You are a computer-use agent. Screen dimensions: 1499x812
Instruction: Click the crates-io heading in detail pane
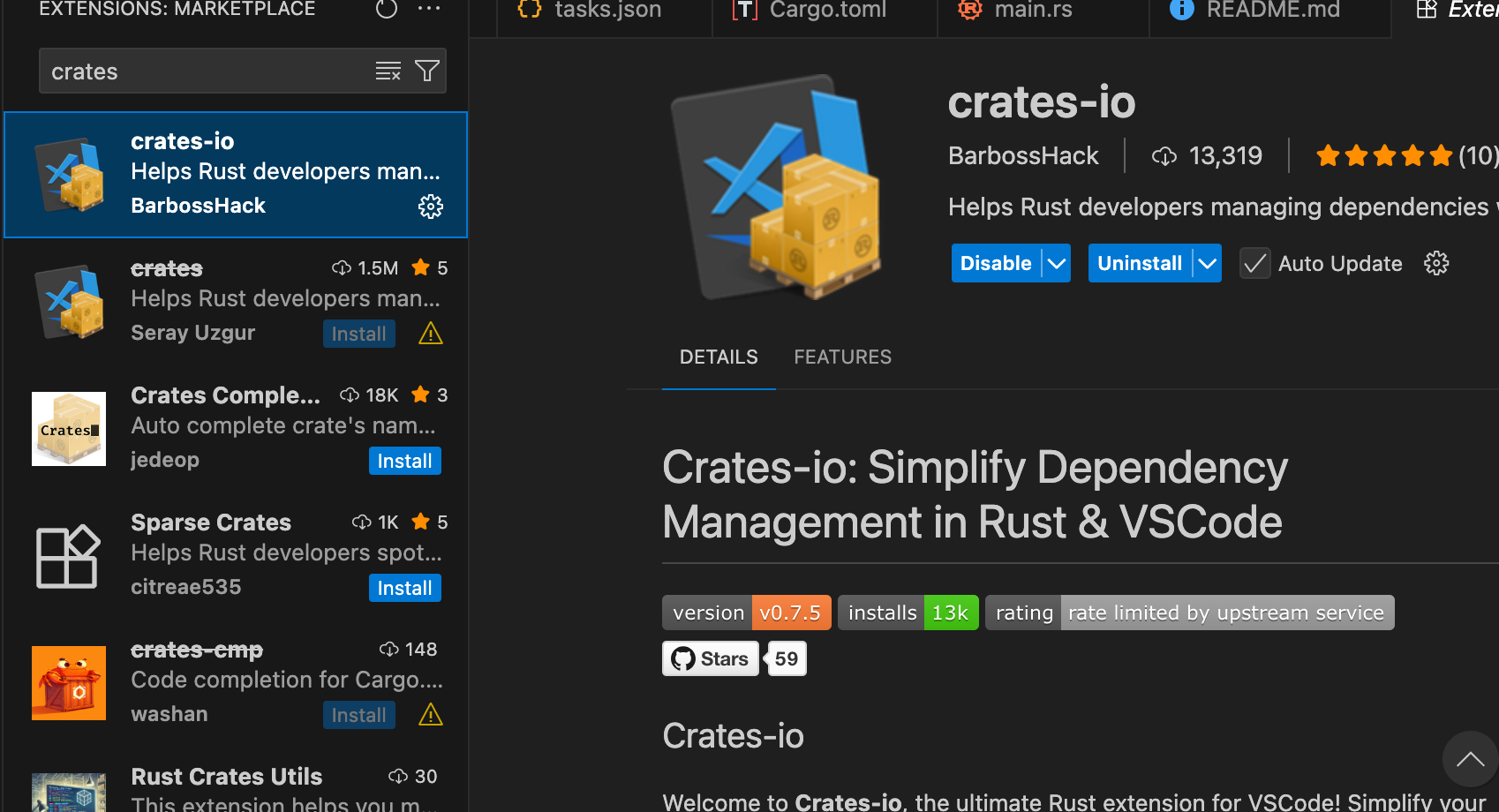tap(1042, 102)
